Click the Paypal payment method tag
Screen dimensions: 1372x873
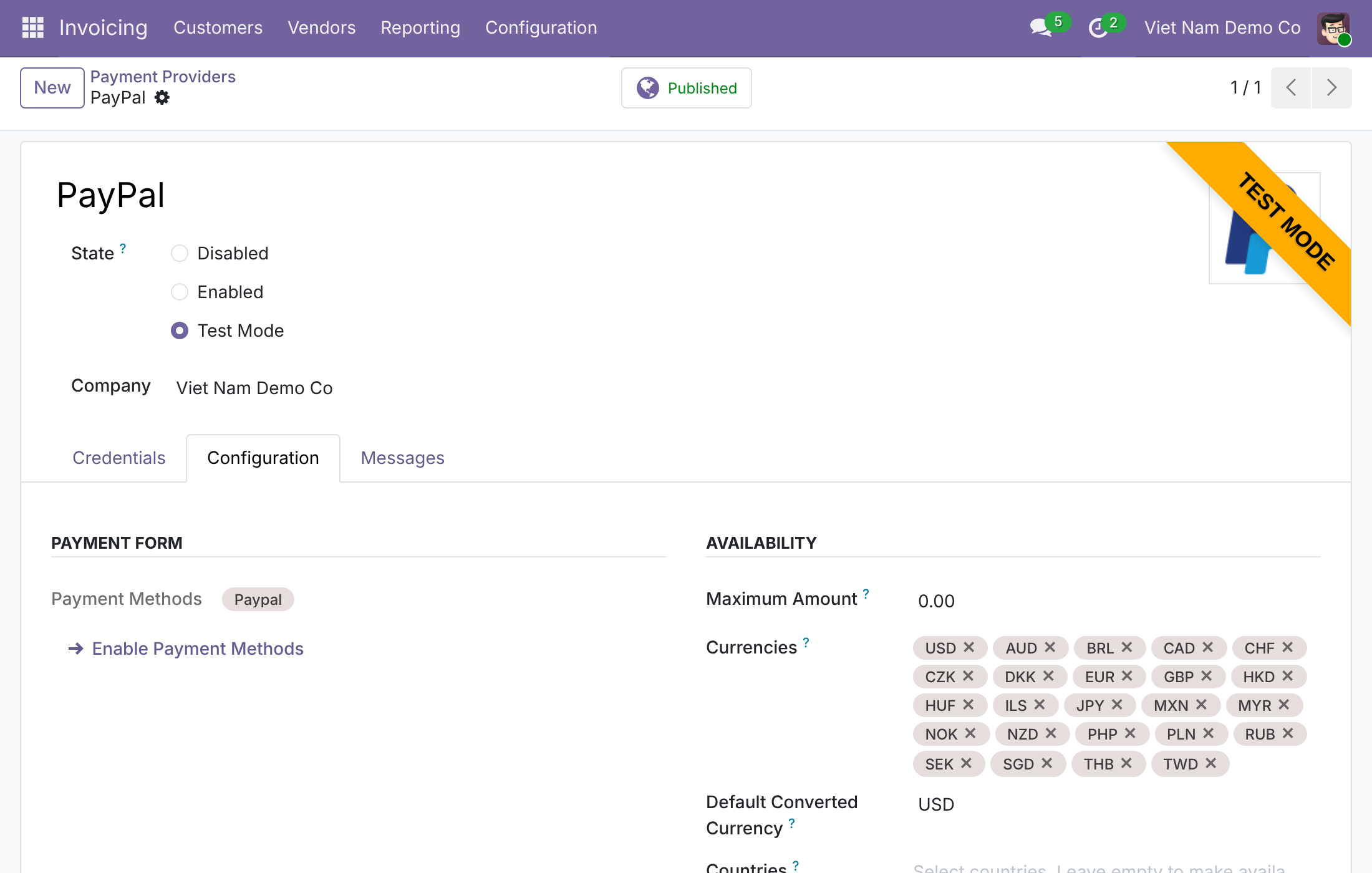(x=258, y=599)
